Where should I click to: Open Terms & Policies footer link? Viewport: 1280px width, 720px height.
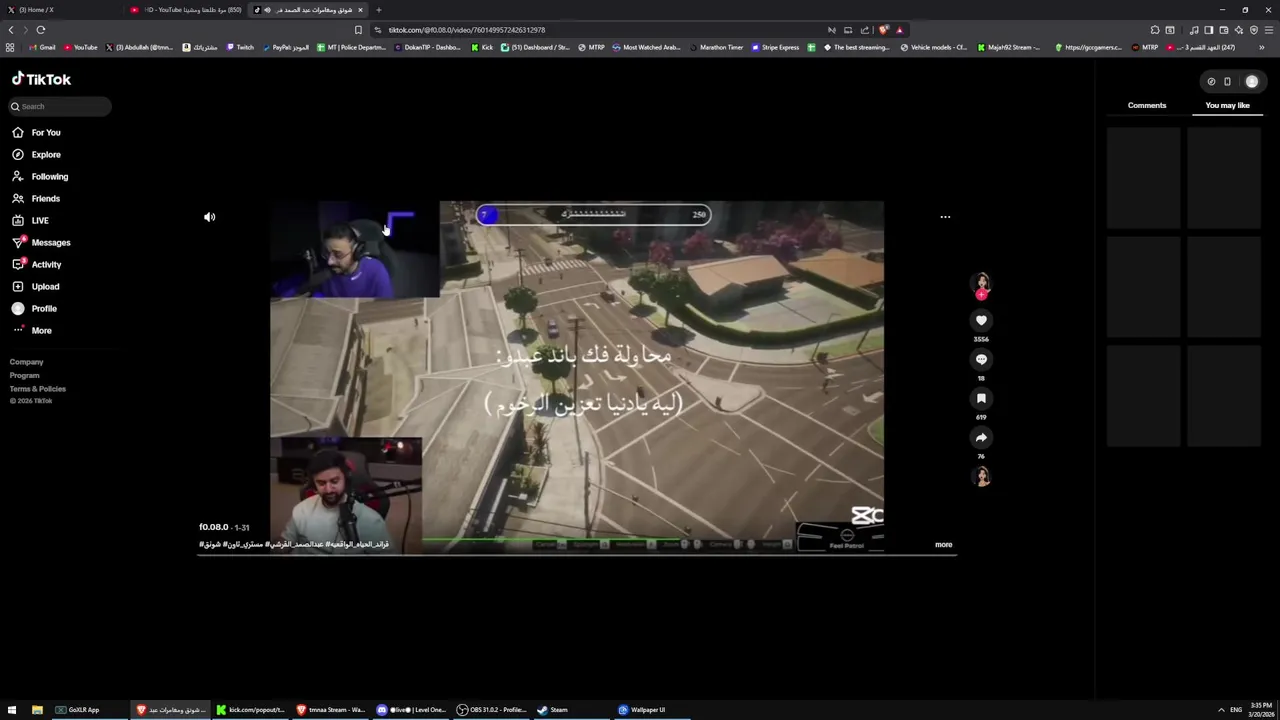point(37,389)
